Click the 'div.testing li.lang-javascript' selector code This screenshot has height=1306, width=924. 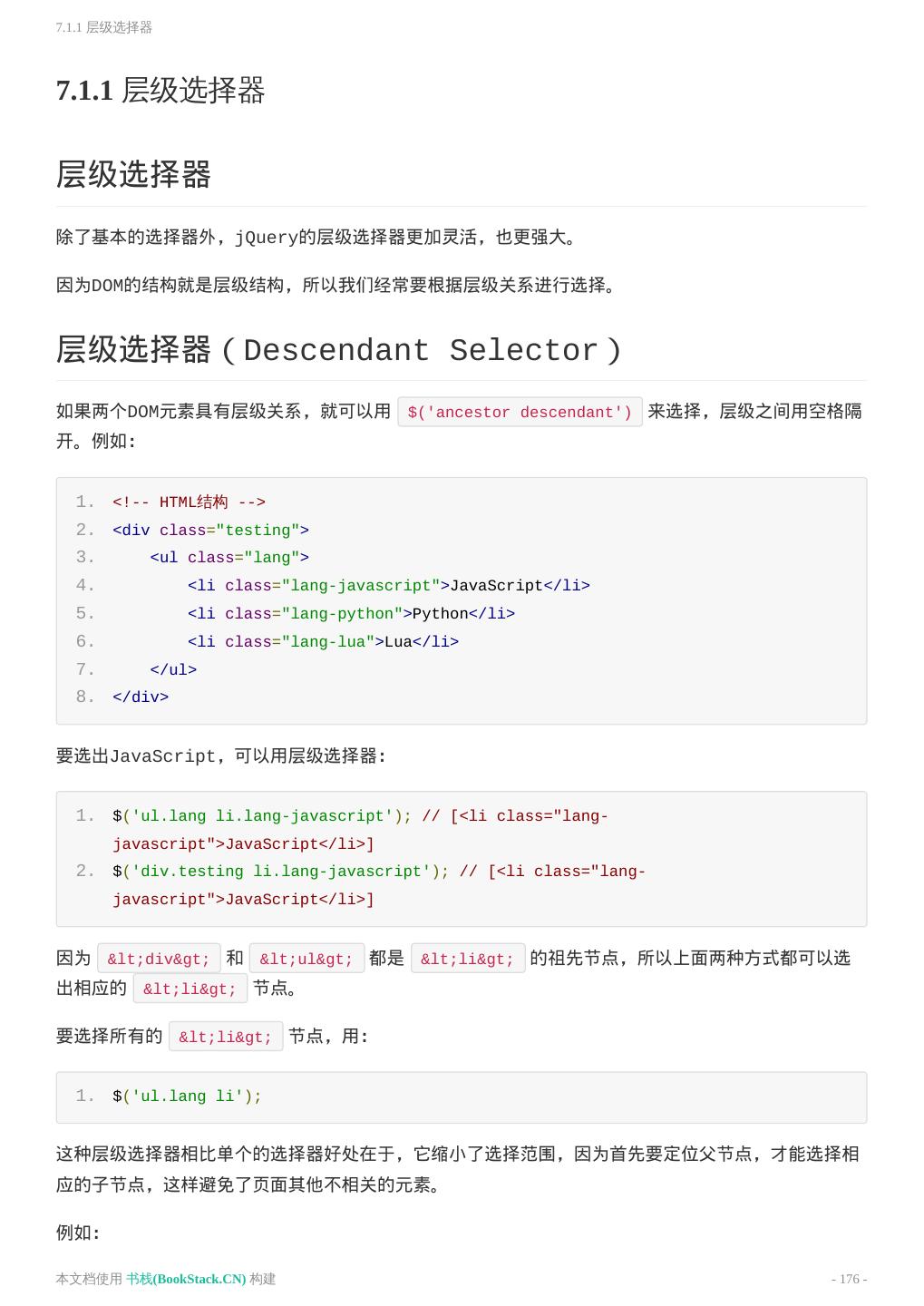tap(281, 872)
